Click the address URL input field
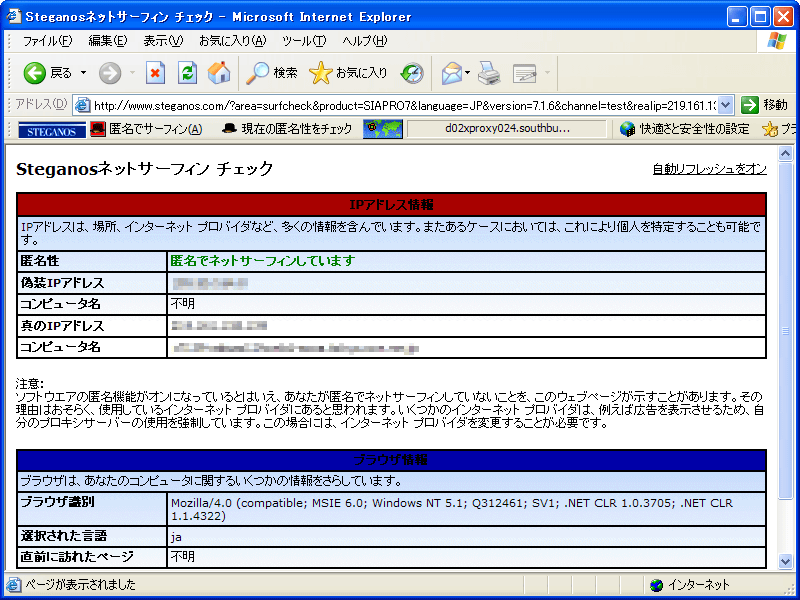Image resolution: width=800 pixels, height=600 pixels. coord(404,106)
